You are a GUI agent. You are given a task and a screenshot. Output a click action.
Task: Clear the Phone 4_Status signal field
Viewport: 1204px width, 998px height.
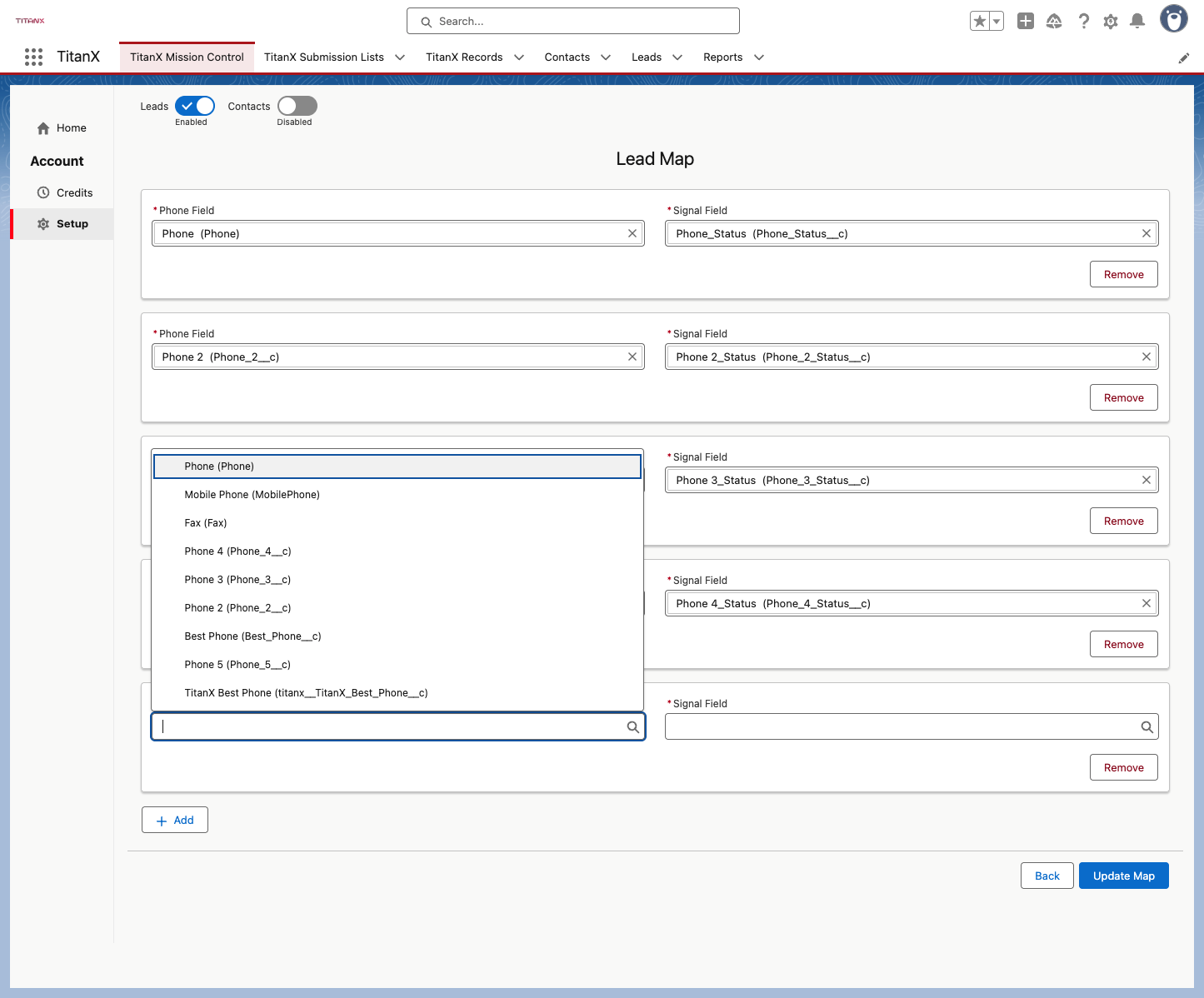click(x=1147, y=603)
